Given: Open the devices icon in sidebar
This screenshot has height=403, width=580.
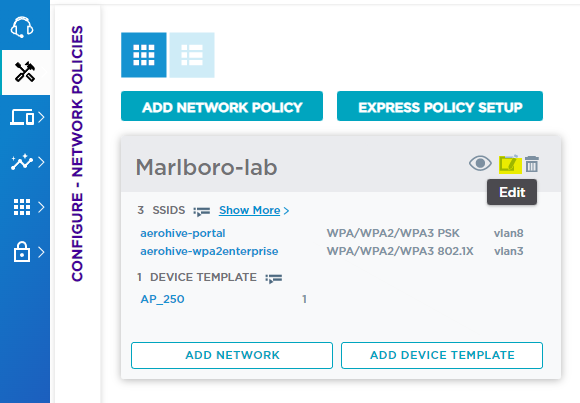Looking at the screenshot, I should point(22,117).
